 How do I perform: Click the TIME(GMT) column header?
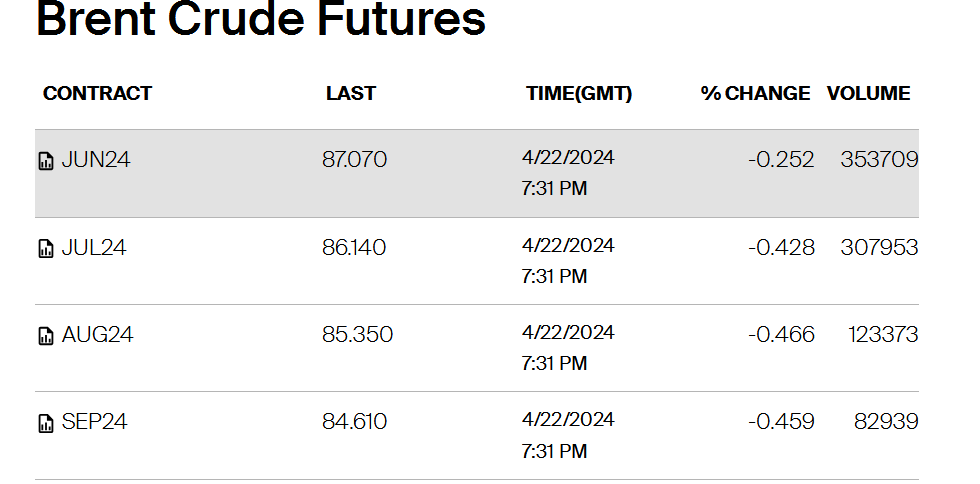[x=579, y=93]
